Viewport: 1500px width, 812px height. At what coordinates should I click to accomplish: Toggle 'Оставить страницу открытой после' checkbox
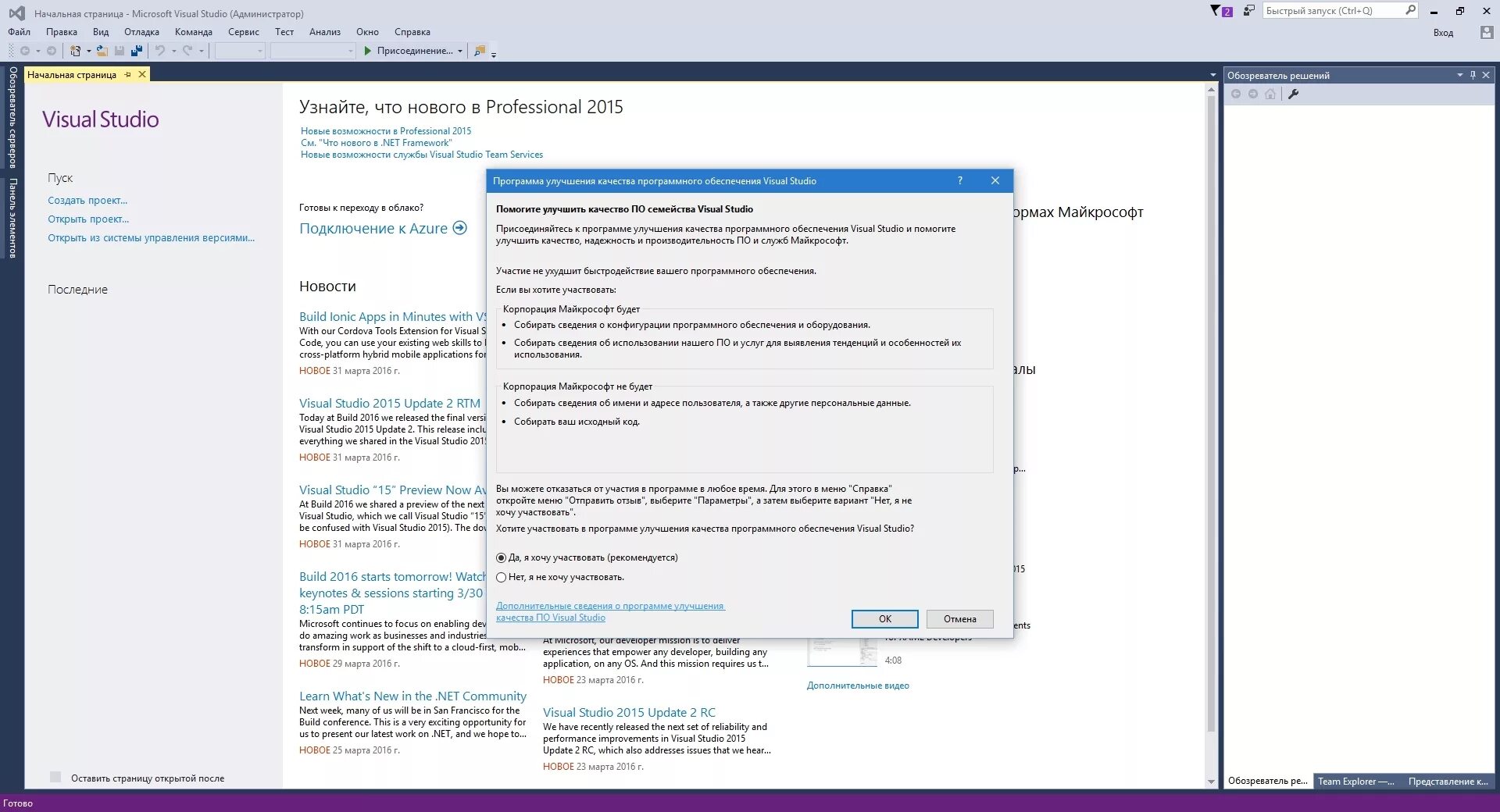55,777
